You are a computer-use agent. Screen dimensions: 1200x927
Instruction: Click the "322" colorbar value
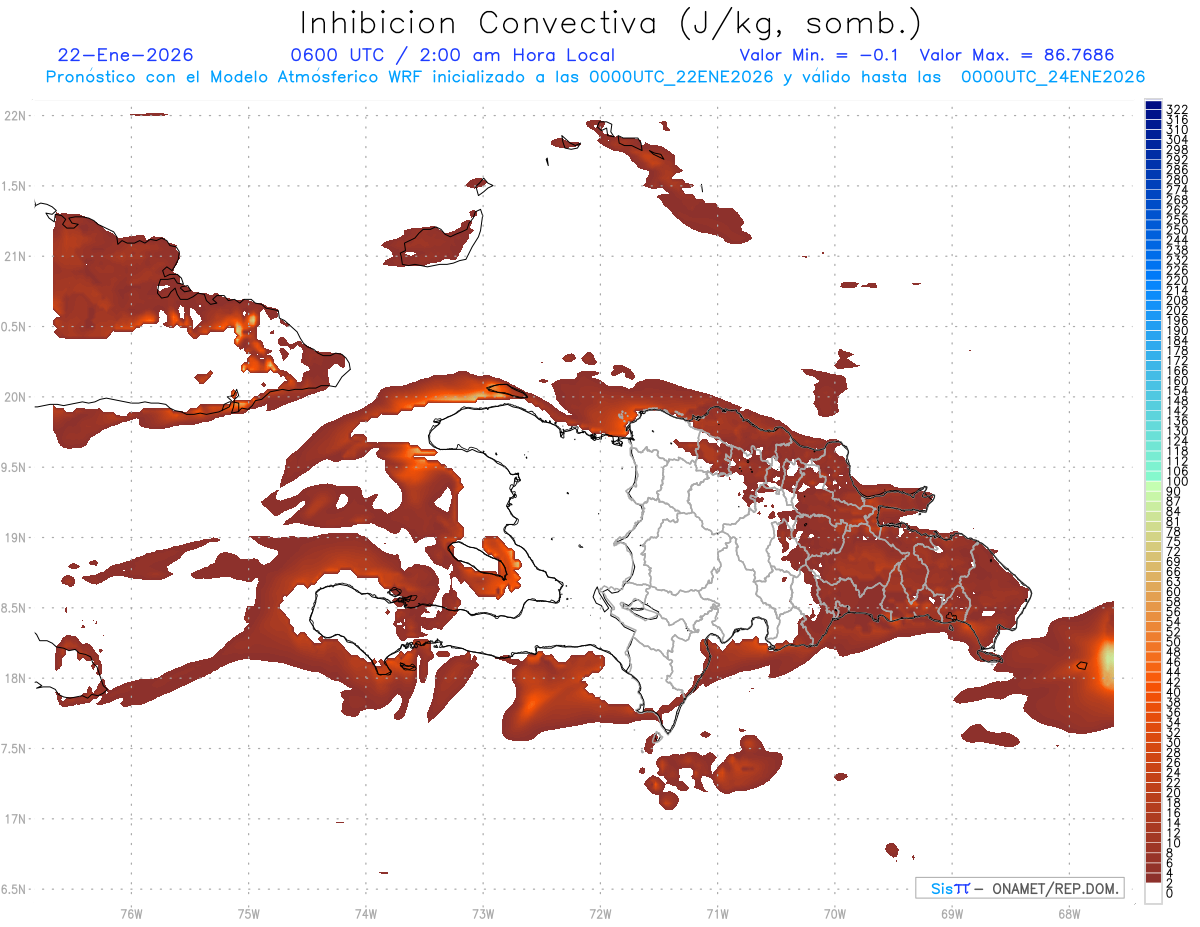(x=1177, y=107)
